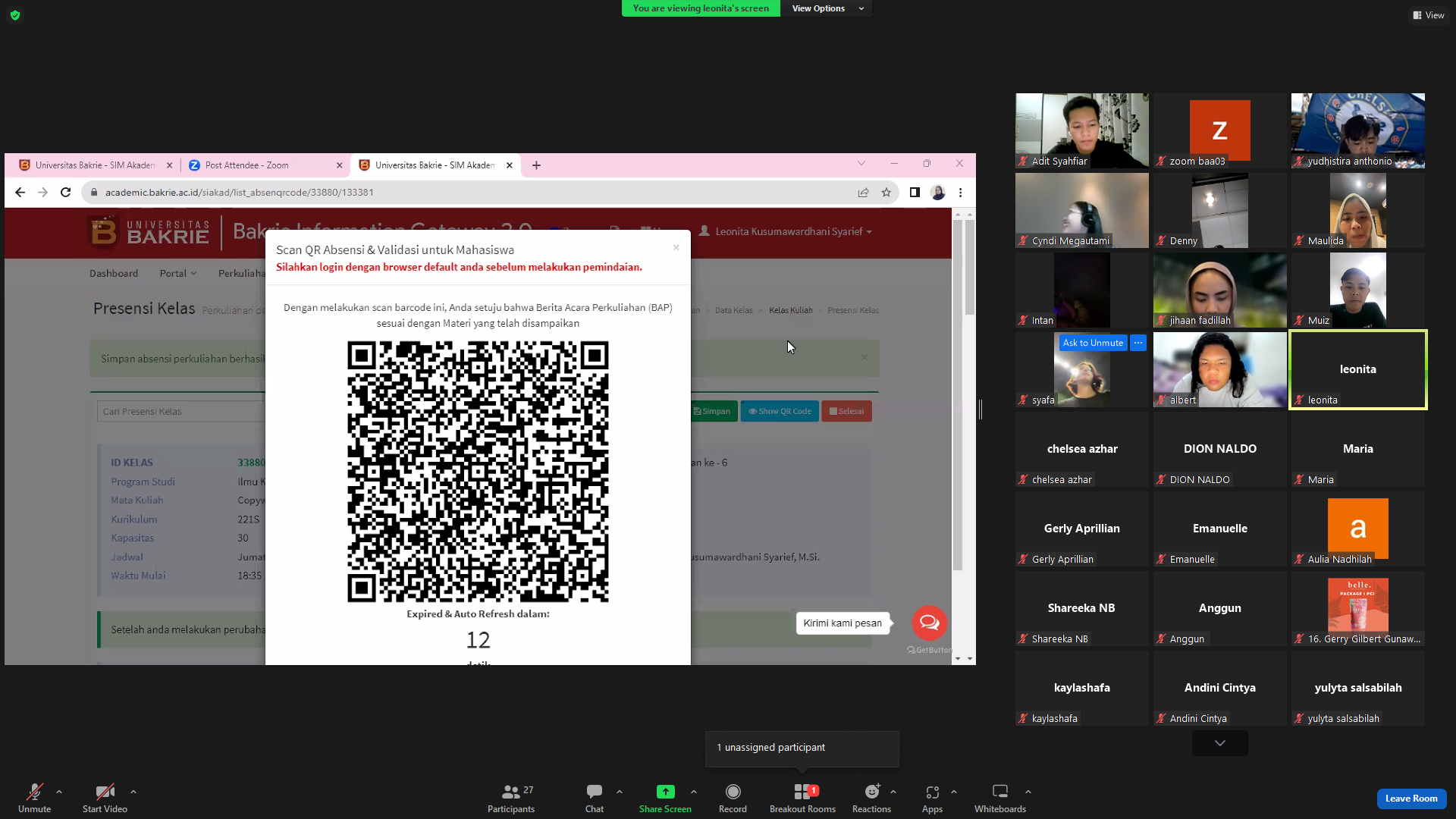Switch to first Universitas Bakrie SIM Akademik tab
This screenshot has height=819, width=1456.
click(x=96, y=165)
